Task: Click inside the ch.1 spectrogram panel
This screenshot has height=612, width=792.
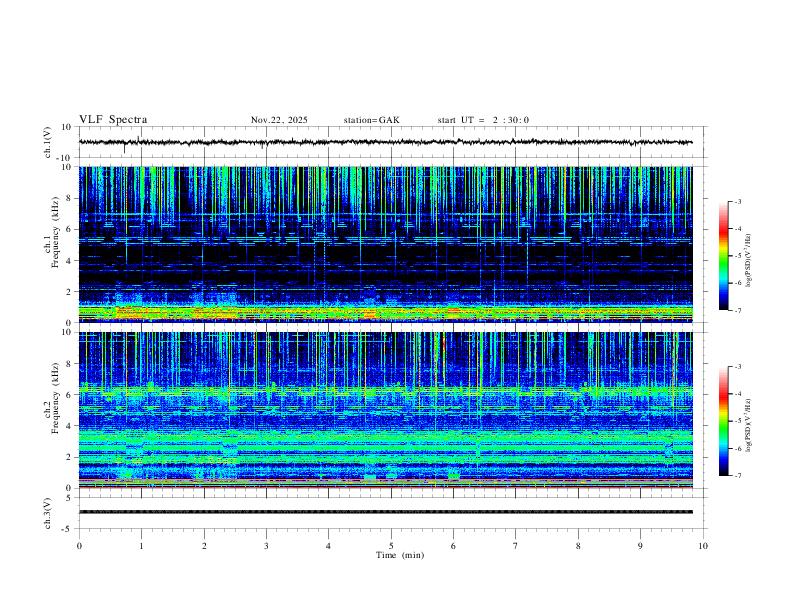Action: [x=385, y=244]
